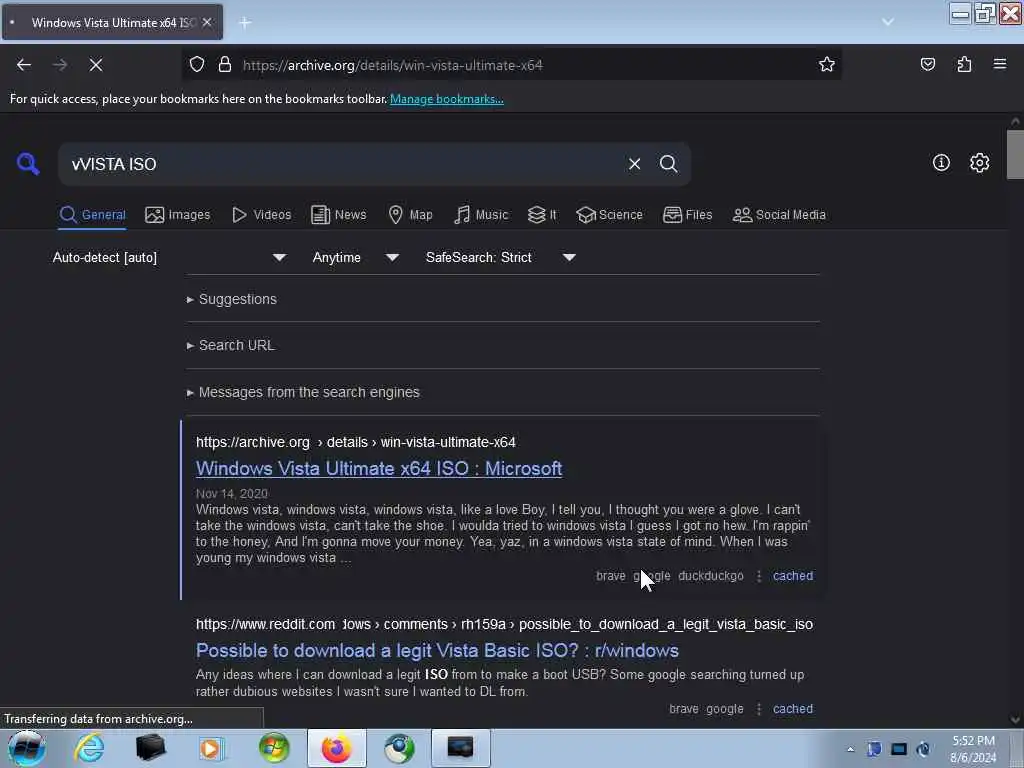List all tabs dropdown arrow
The image size is (1024, 768).
(888, 22)
